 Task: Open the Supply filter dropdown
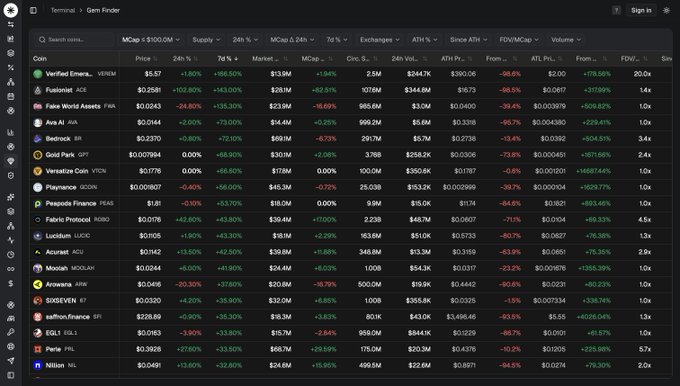pyautogui.click(x=206, y=39)
